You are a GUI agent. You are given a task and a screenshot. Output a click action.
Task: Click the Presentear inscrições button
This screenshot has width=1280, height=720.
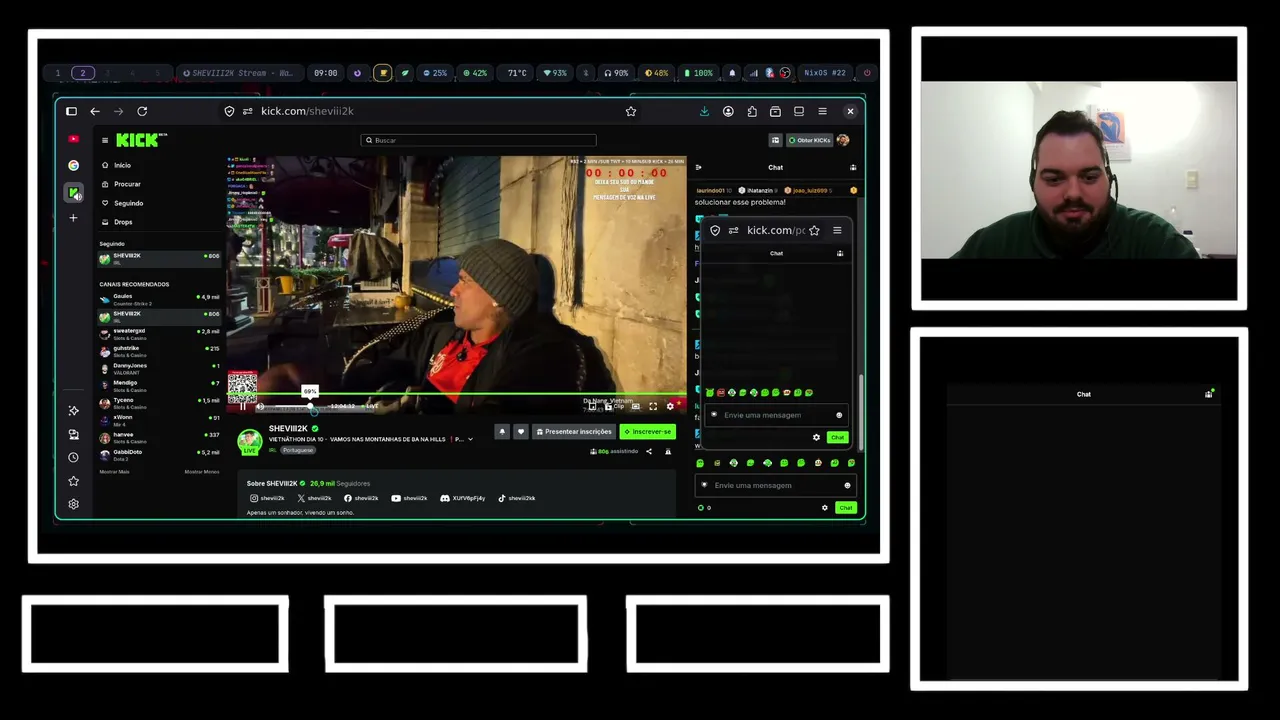click(573, 432)
